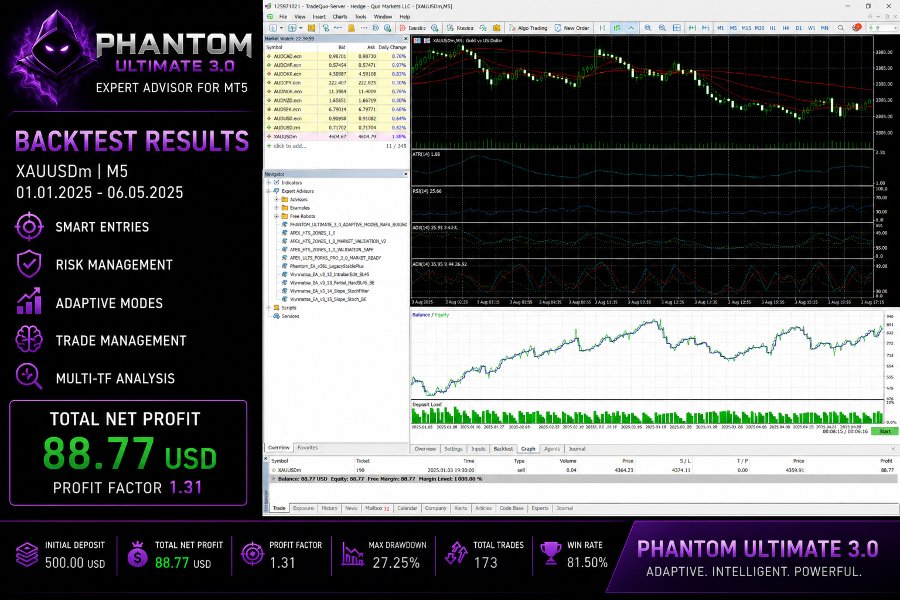Open the Code Base tab
900x600 pixels.
(x=511, y=508)
